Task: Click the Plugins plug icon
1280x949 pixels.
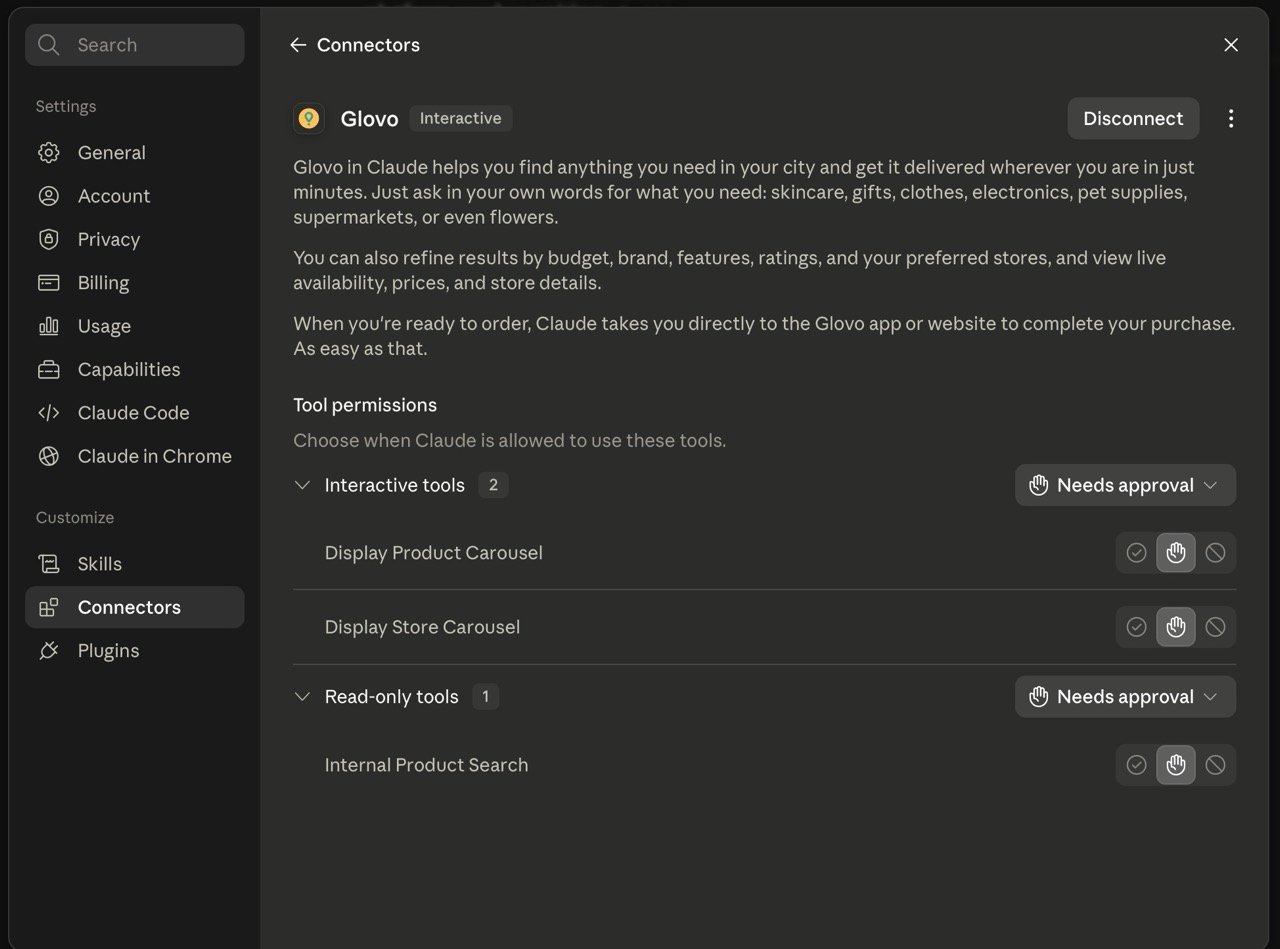Action: pos(48,650)
